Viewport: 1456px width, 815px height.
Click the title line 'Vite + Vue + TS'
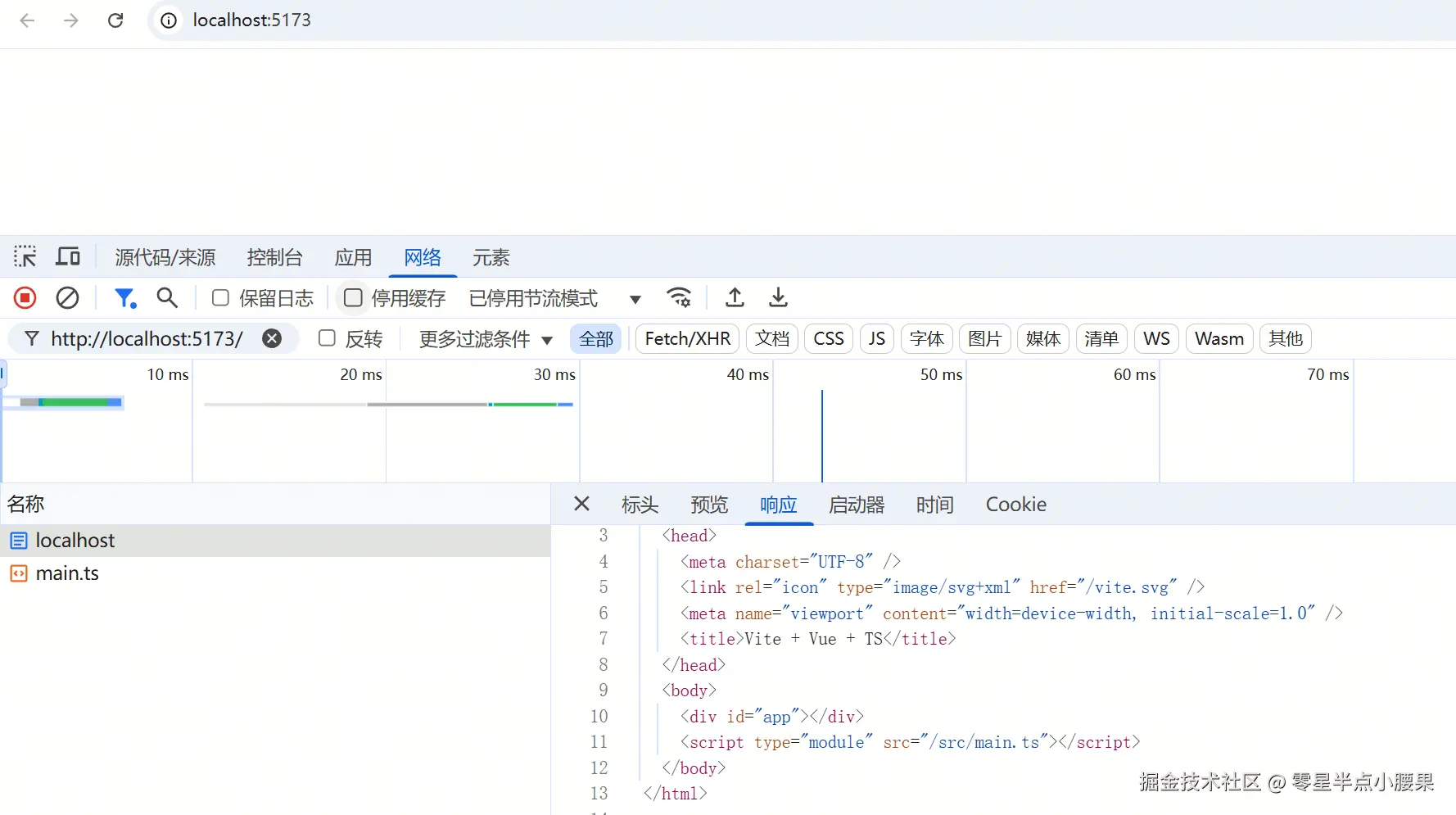pos(818,639)
